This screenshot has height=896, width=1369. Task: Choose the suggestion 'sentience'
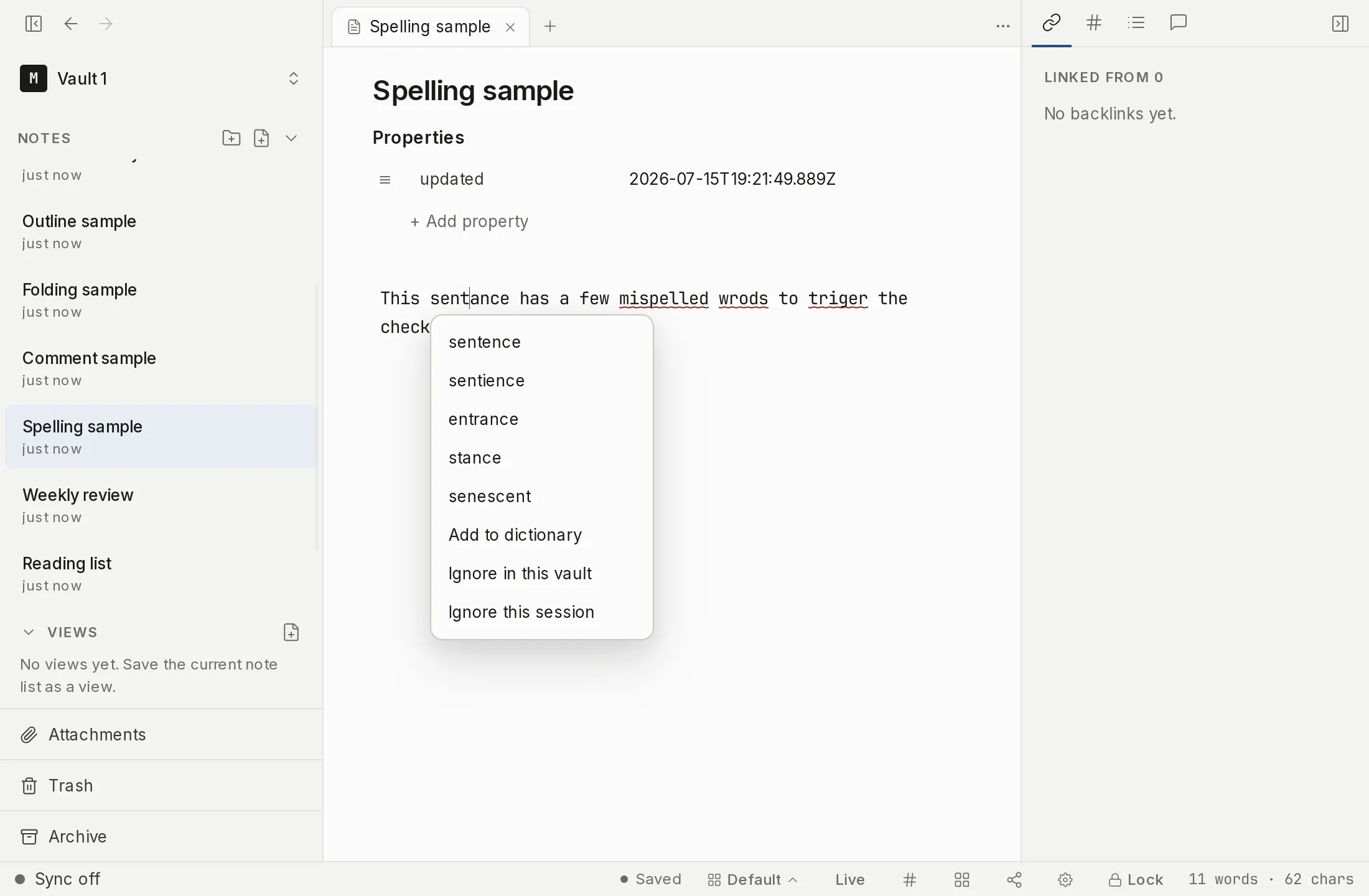[x=542, y=381]
